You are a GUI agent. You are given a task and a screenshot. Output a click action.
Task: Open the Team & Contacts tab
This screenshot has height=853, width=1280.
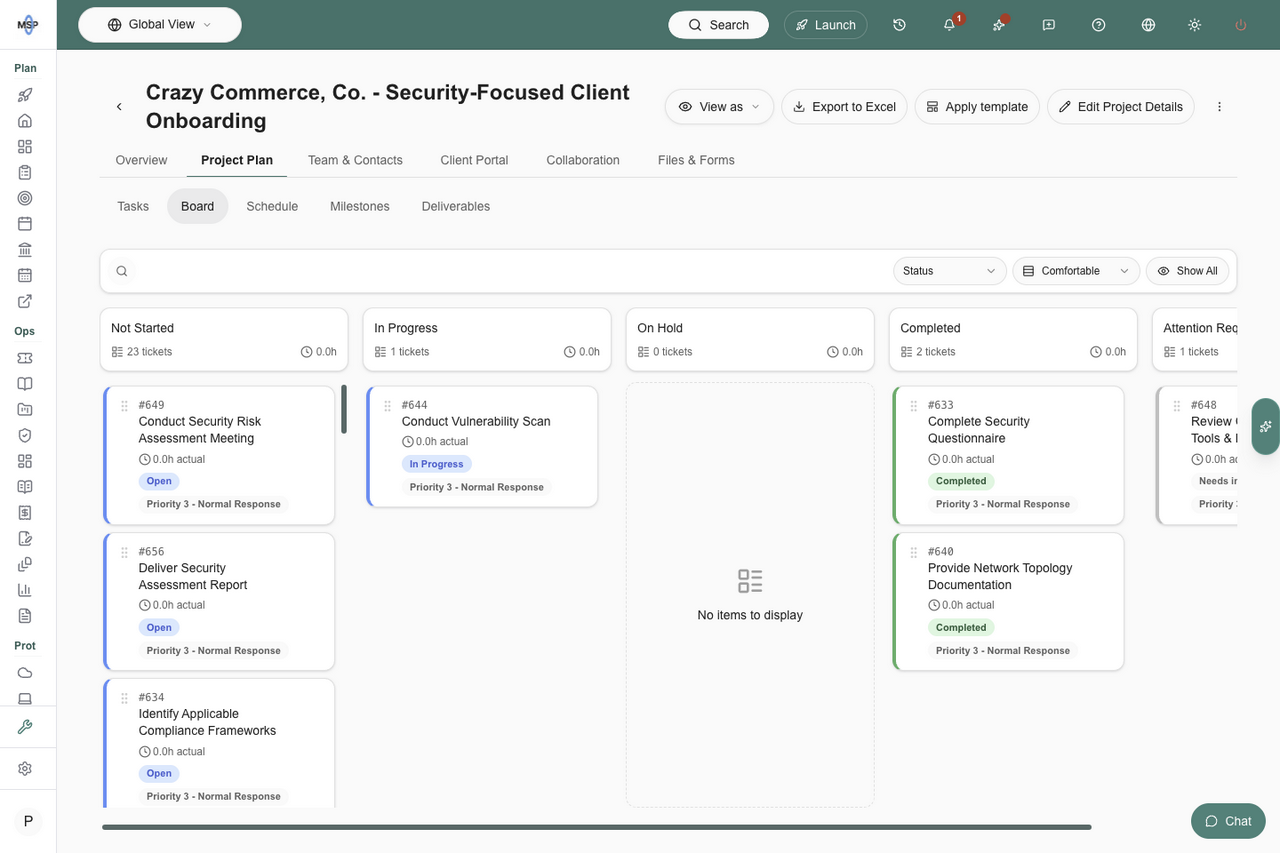(x=355, y=160)
